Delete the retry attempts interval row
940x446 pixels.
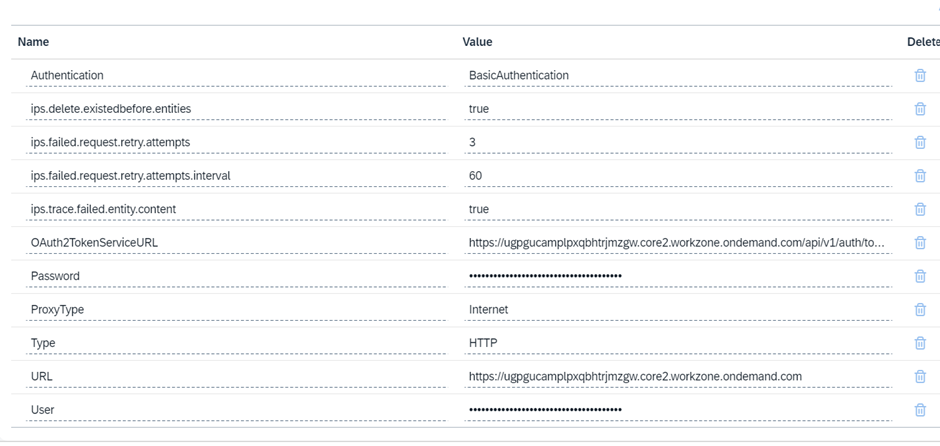pos(919,176)
